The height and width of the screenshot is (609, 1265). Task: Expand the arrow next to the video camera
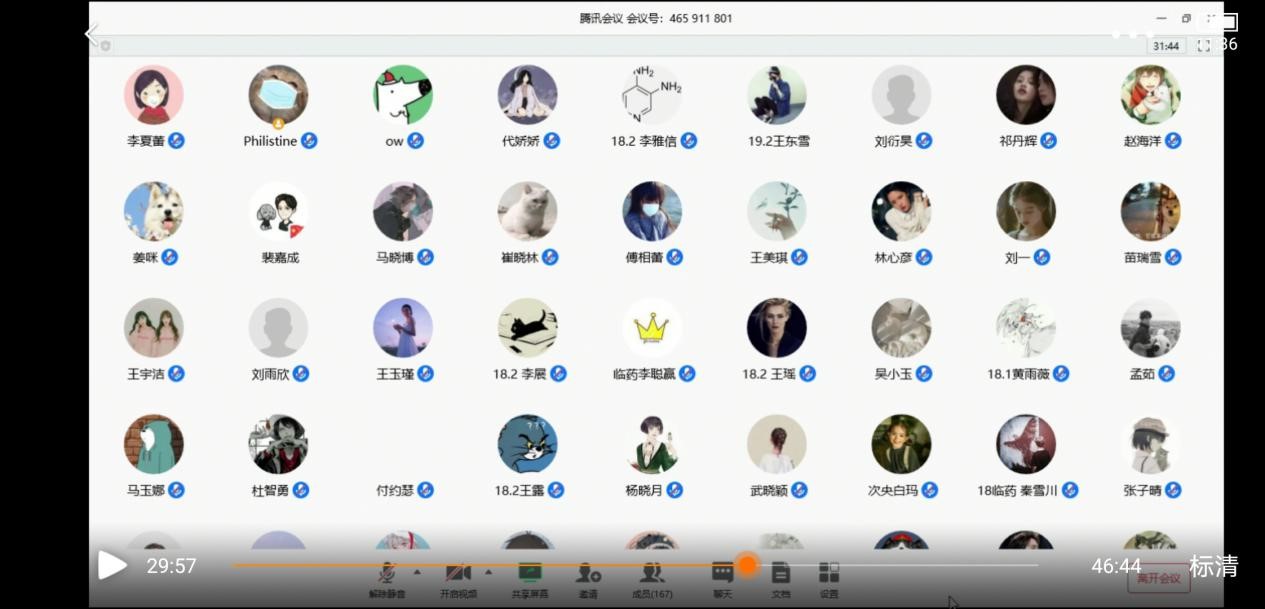point(488,572)
